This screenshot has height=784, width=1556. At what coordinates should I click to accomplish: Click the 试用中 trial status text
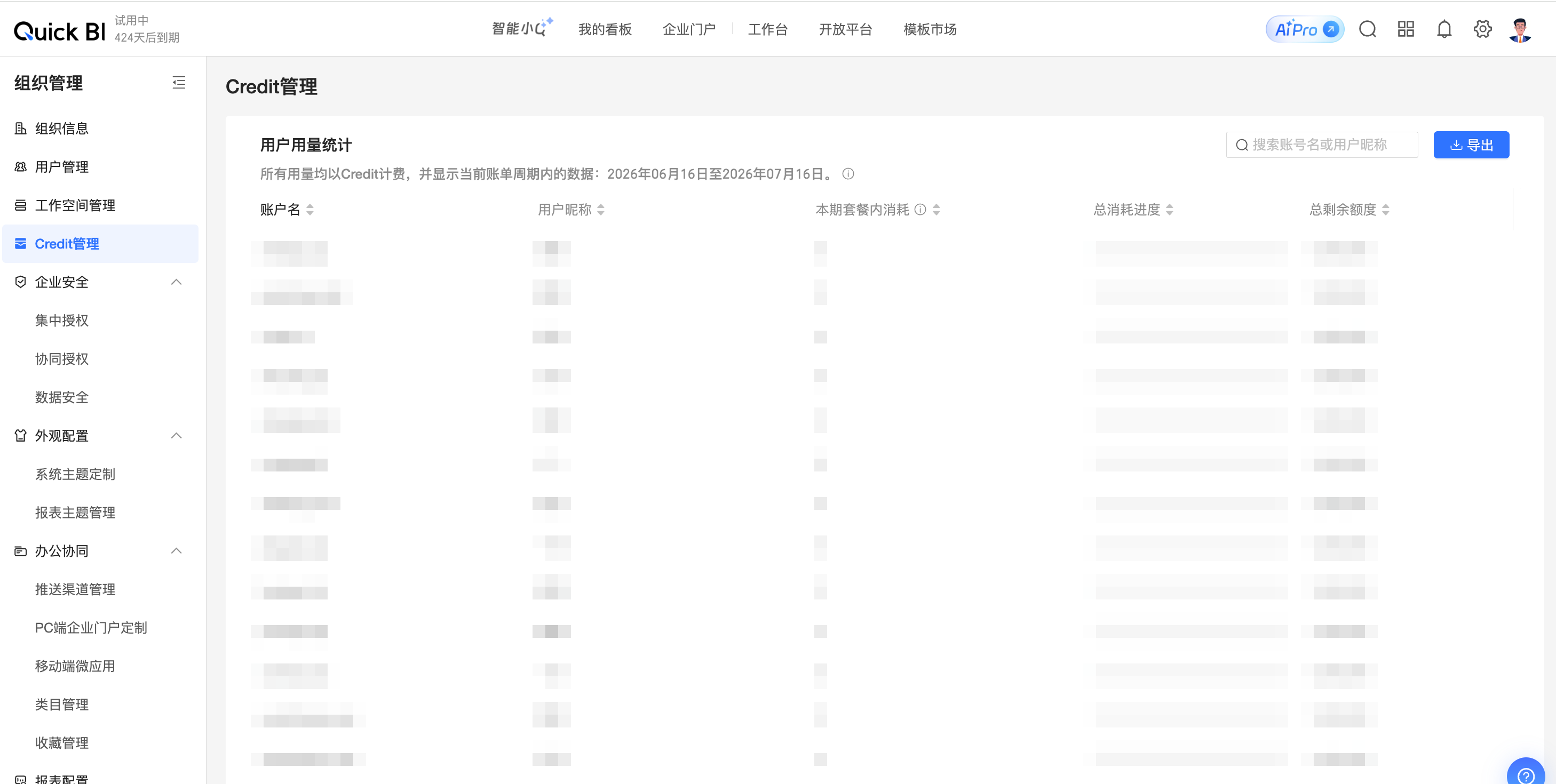coord(131,20)
